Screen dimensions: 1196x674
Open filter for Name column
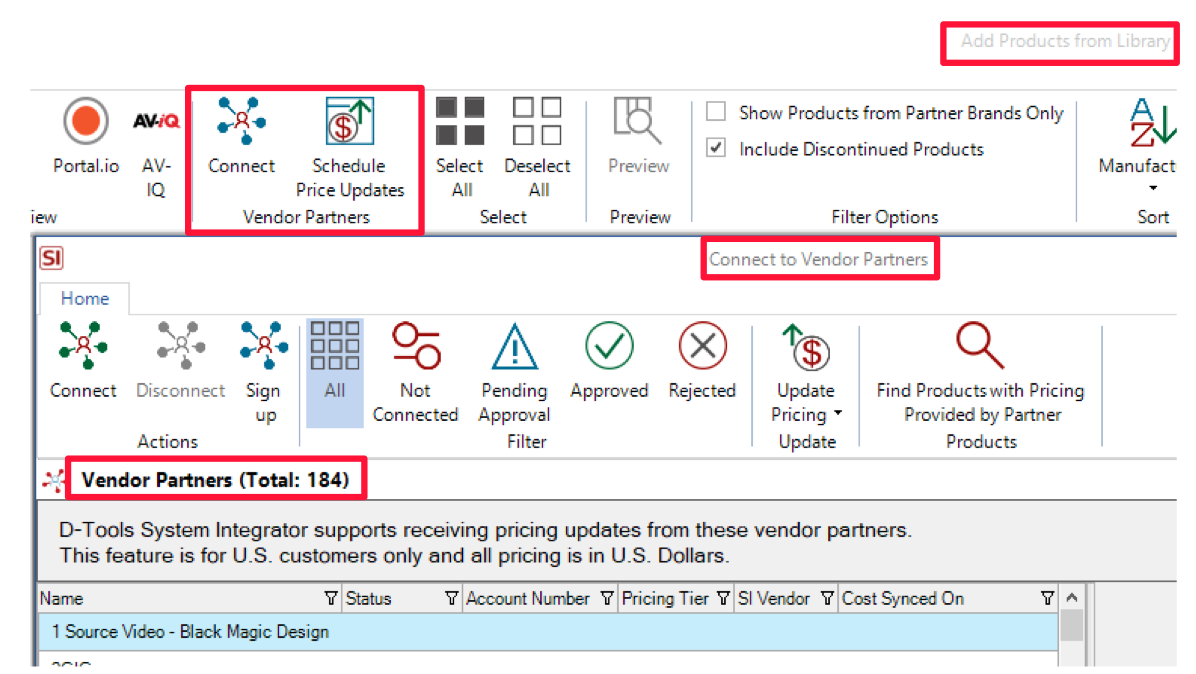coord(330,599)
